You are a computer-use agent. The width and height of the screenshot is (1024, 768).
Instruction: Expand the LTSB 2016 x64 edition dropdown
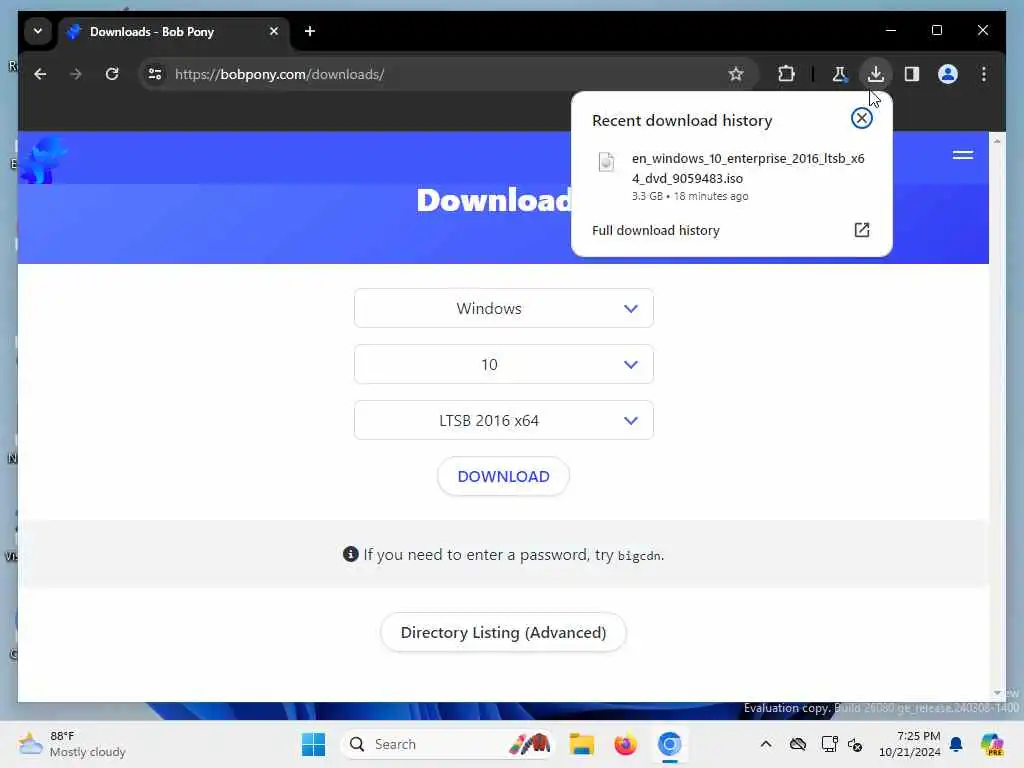point(504,421)
